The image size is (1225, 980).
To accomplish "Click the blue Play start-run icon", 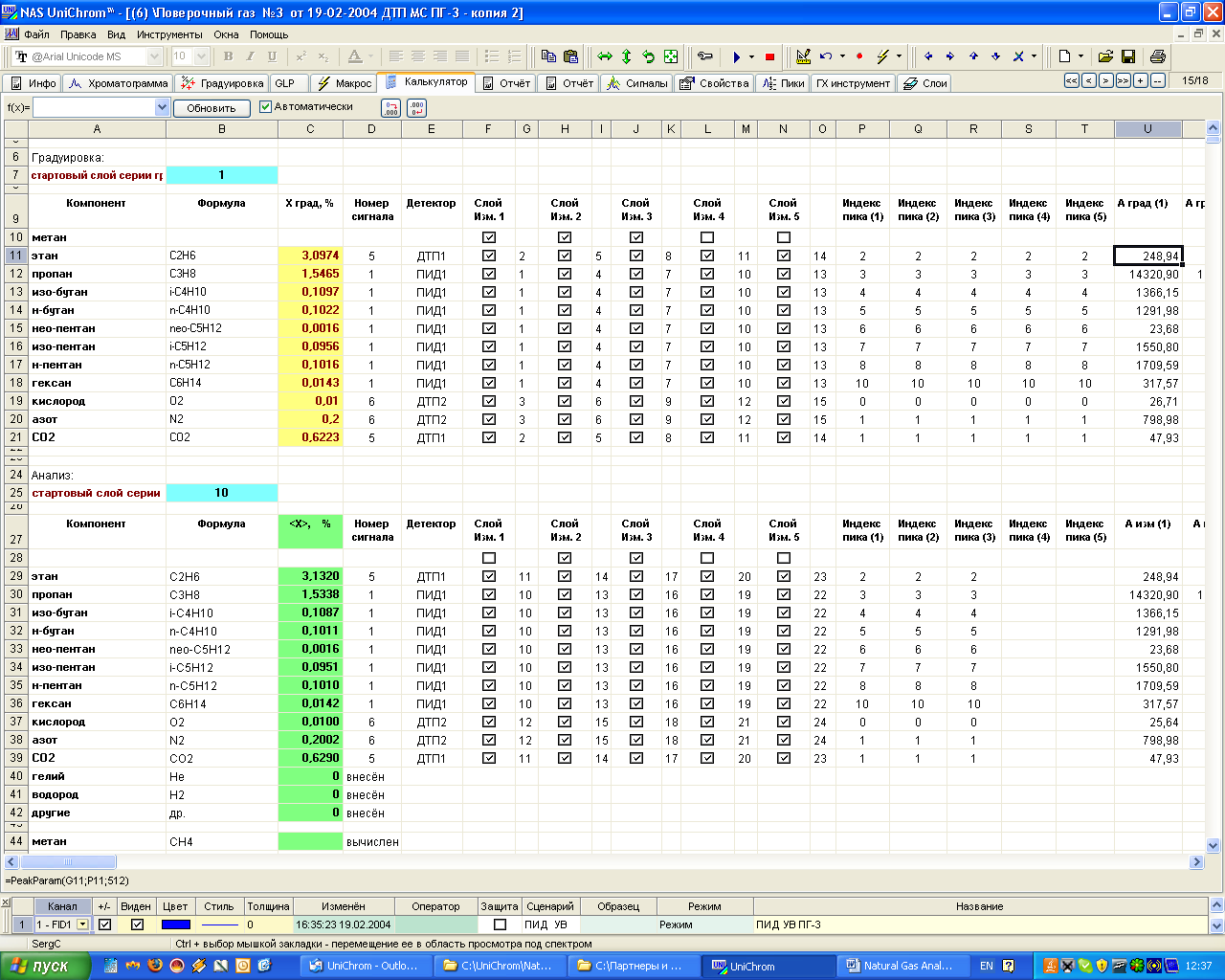I will (x=737, y=56).
